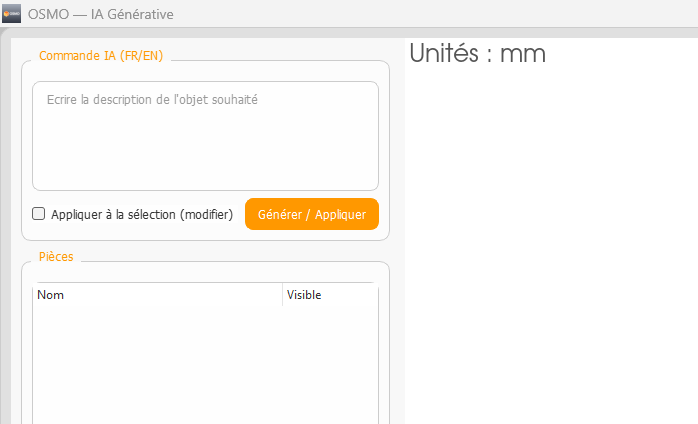Click the white 3D viewport area
The height and width of the screenshot is (424, 698).
(x=550, y=250)
